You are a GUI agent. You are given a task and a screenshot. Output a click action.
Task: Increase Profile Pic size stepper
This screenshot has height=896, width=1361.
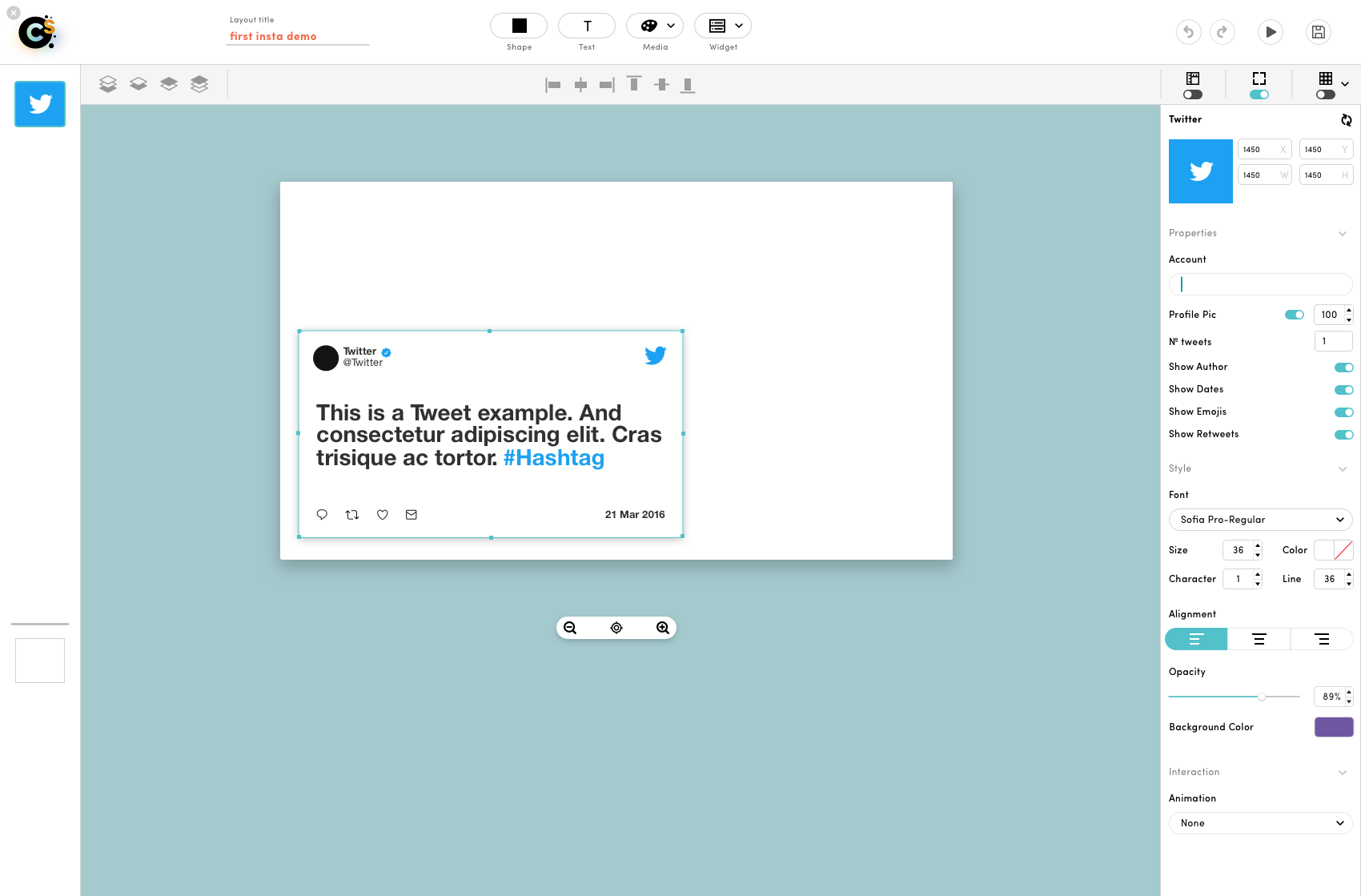1349,311
